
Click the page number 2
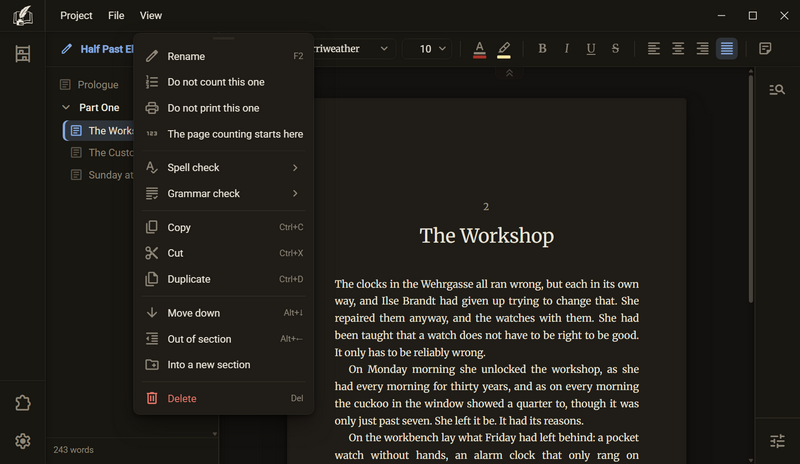coord(486,207)
